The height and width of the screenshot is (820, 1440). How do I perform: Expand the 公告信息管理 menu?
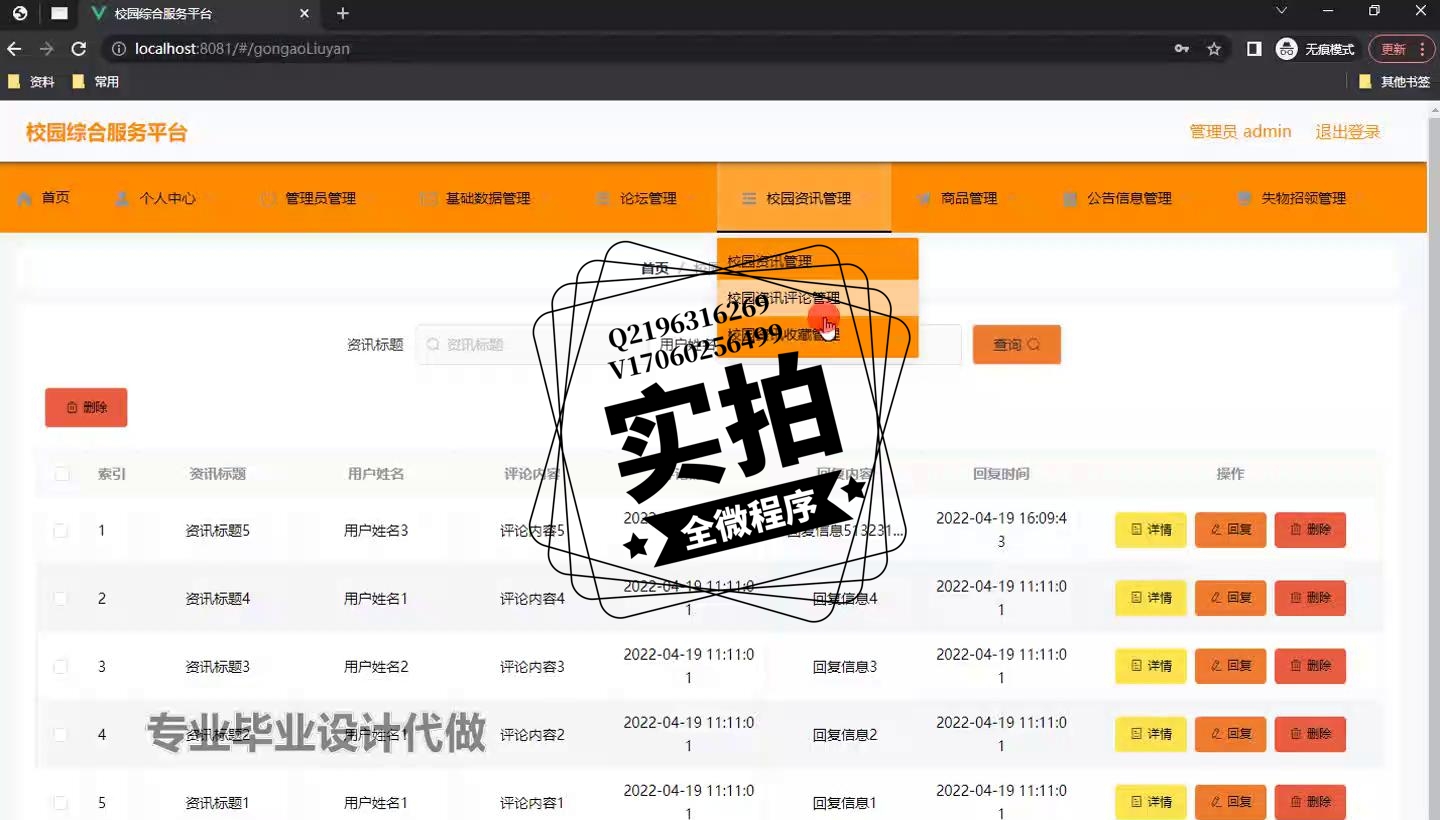point(1123,198)
